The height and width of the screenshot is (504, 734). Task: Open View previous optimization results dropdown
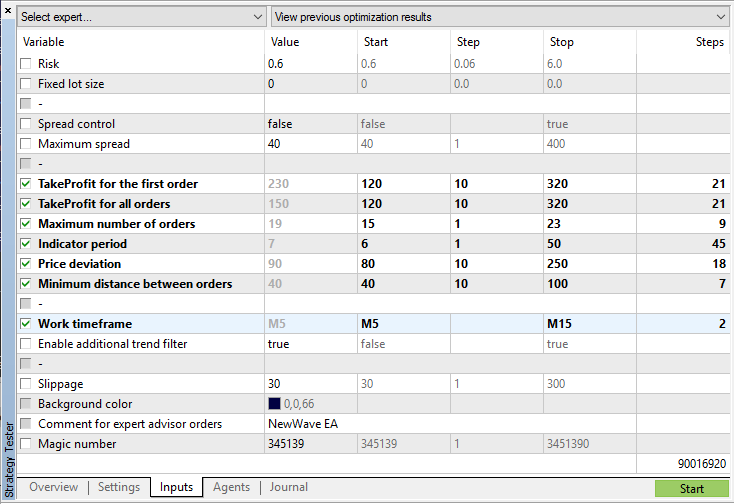[x=500, y=17]
